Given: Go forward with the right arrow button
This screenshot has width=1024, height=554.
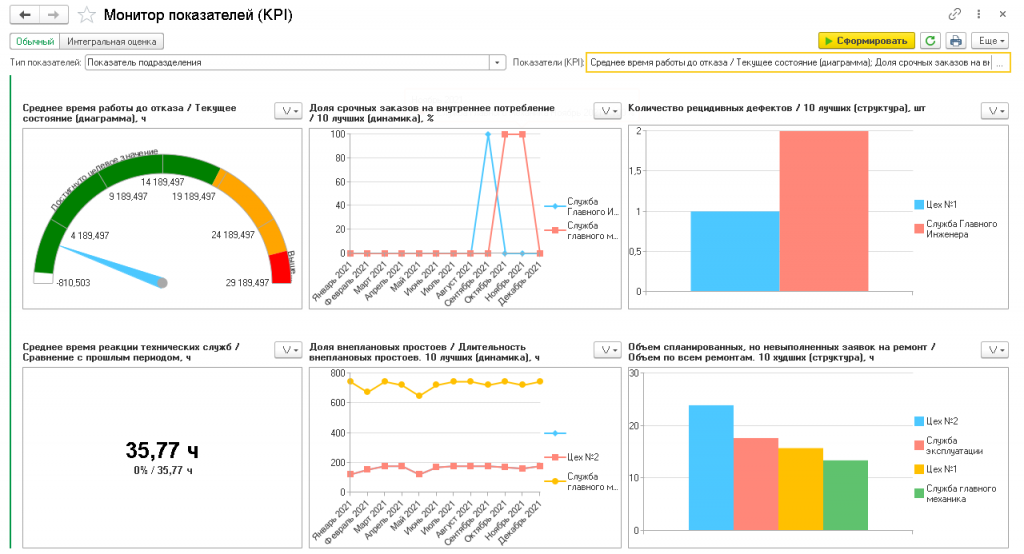Looking at the screenshot, I should 54,14.
